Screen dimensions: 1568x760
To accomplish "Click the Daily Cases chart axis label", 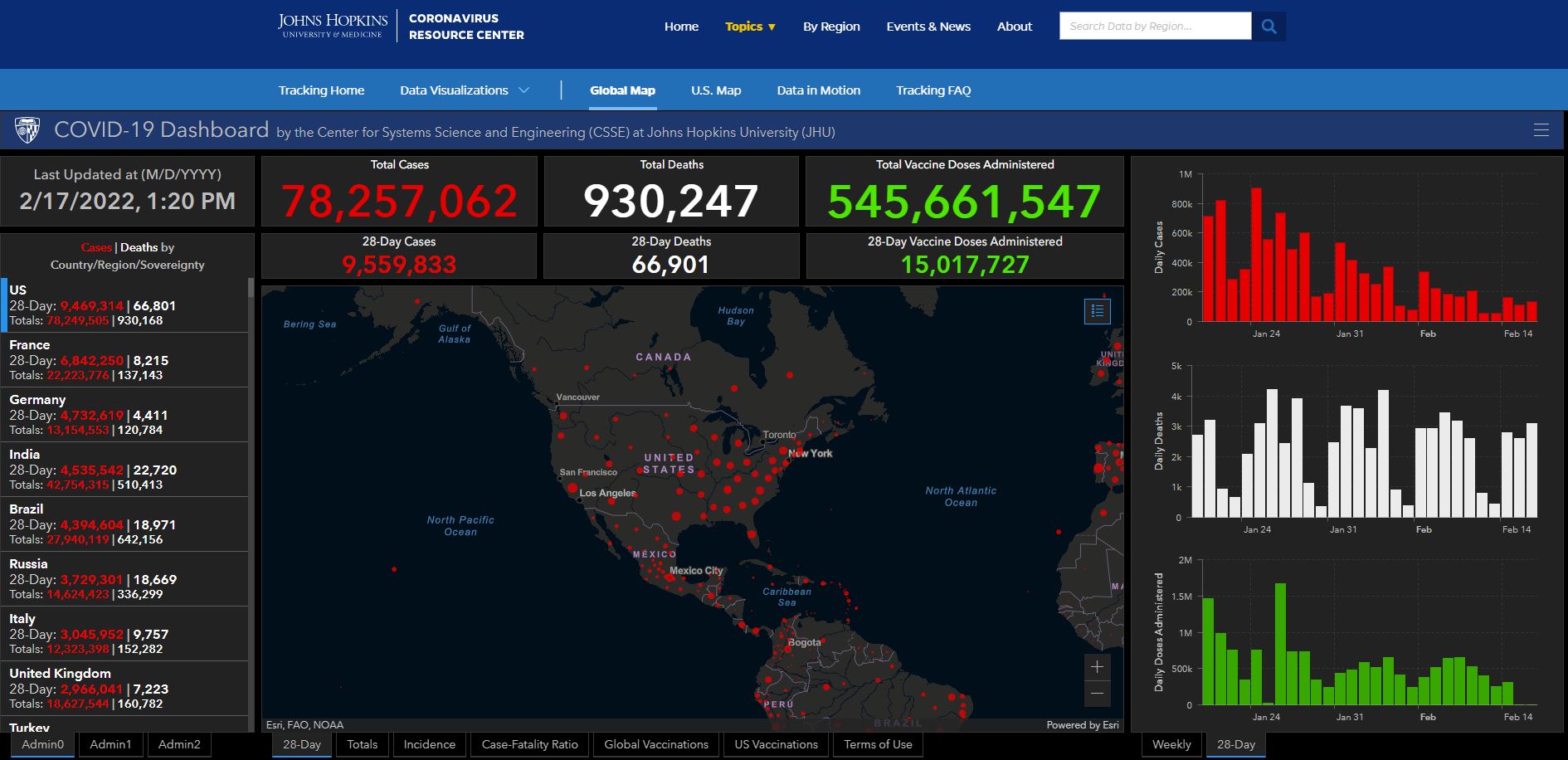I will click(x=1159, y=247).
